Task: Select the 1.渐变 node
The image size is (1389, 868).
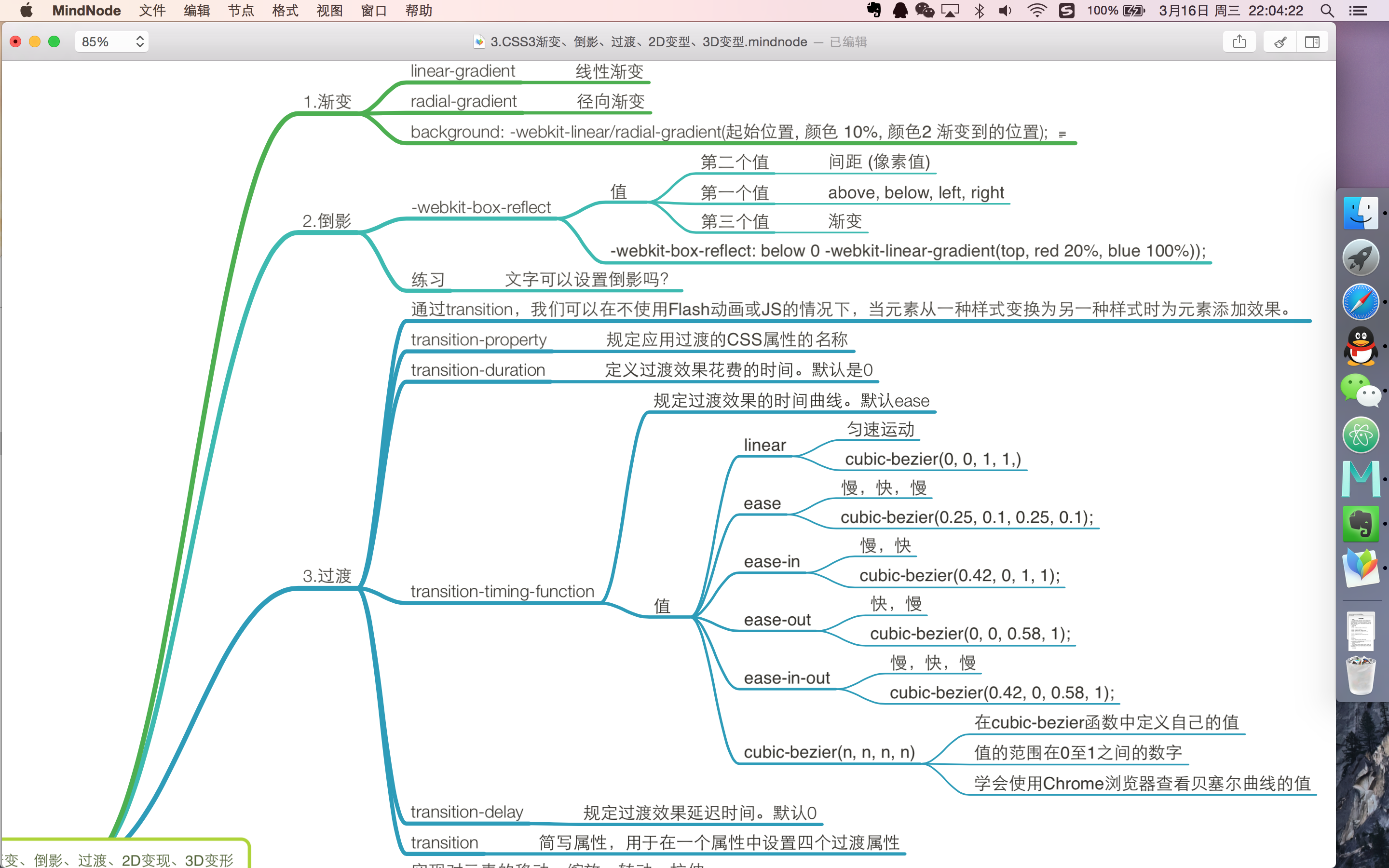Action: 327,102
